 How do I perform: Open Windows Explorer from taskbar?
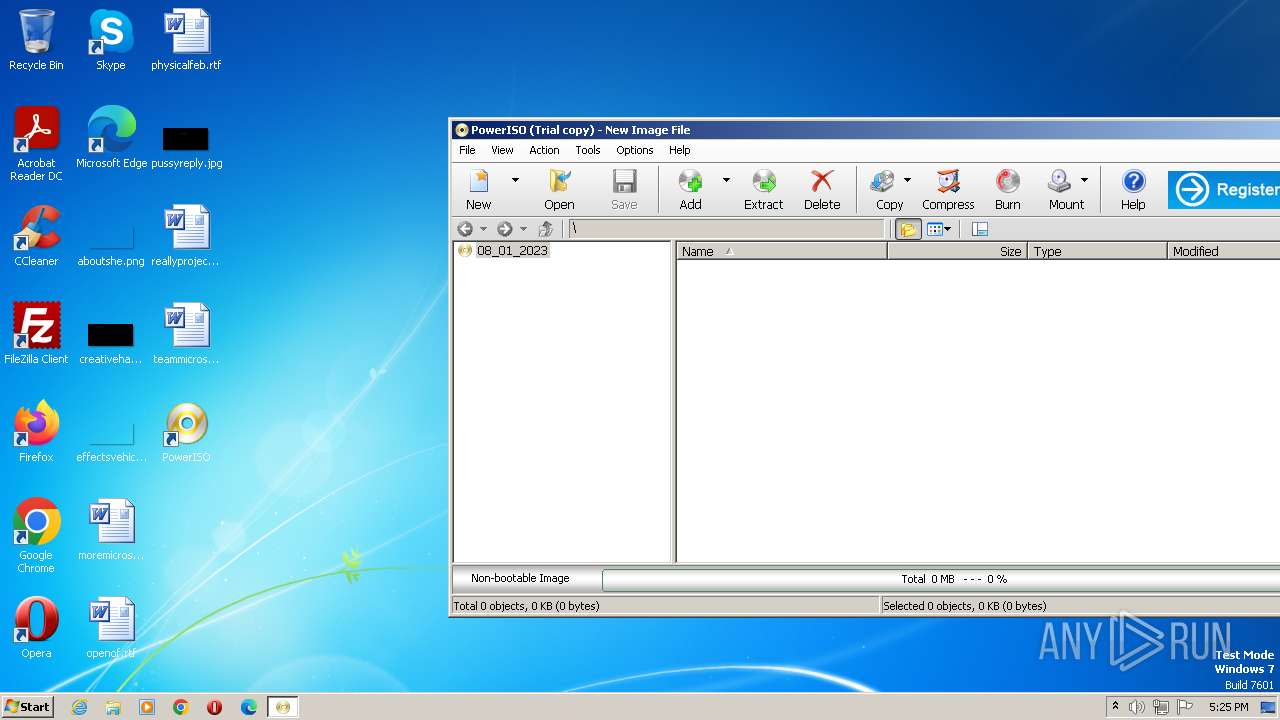click(113, 707)
